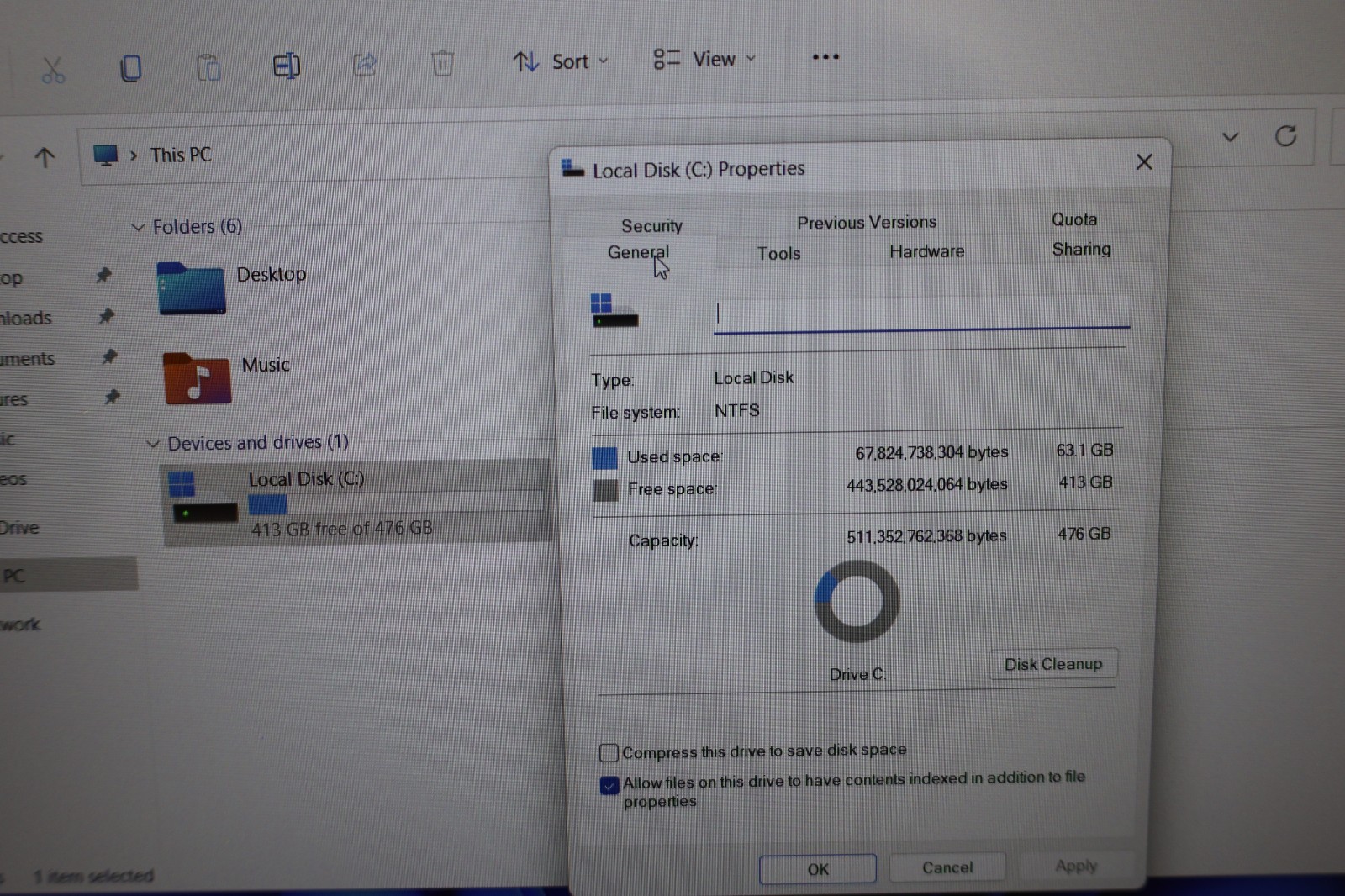Click the NTFS file system value
1345x896 pixels.
(736, 410)
